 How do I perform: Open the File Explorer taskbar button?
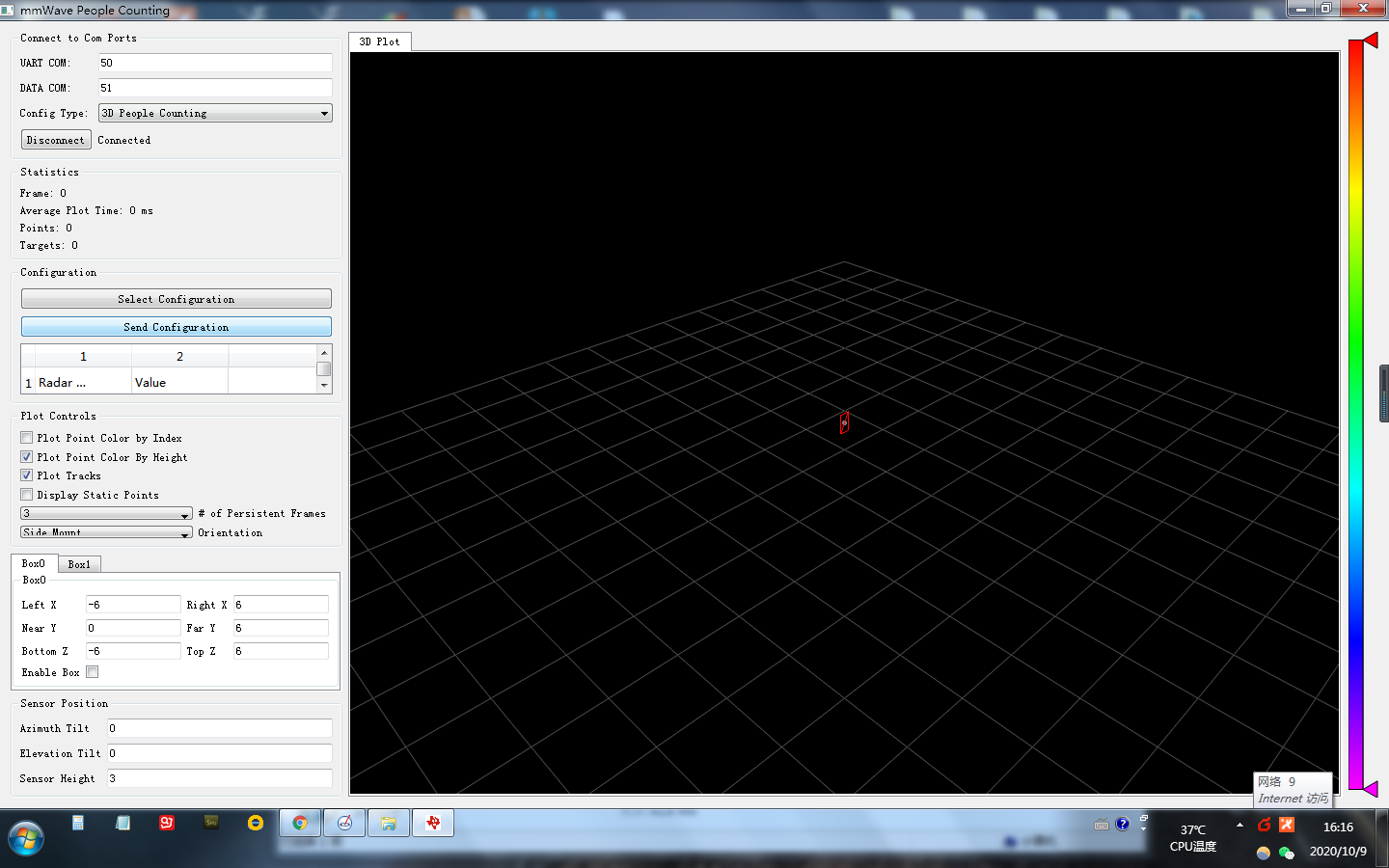pyautogui.click(x=389, y=823)
